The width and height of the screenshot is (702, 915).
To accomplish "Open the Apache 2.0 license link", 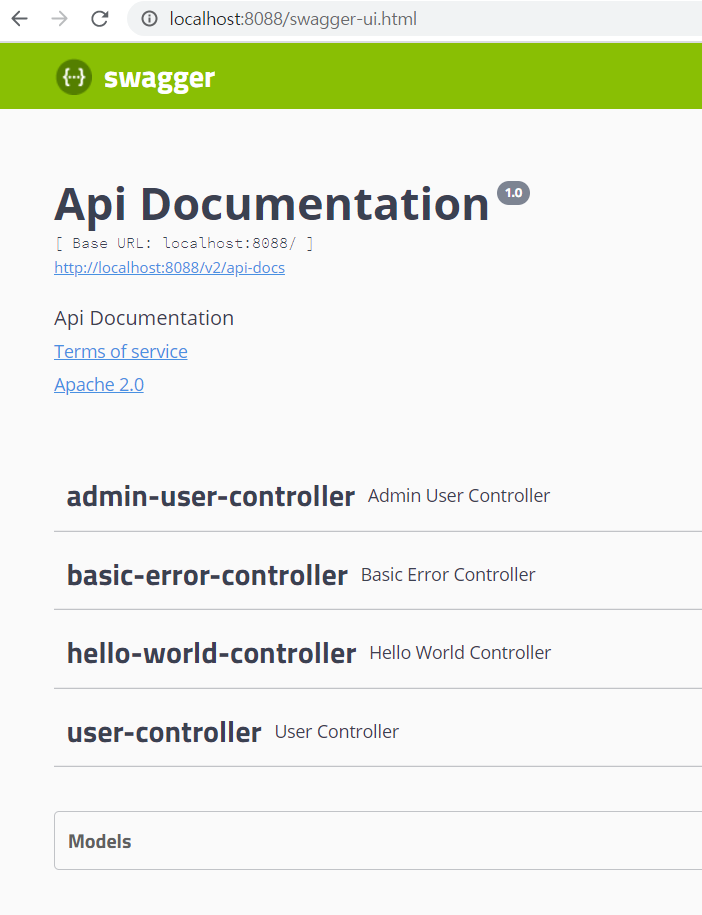I will click(x=99, y=385).
